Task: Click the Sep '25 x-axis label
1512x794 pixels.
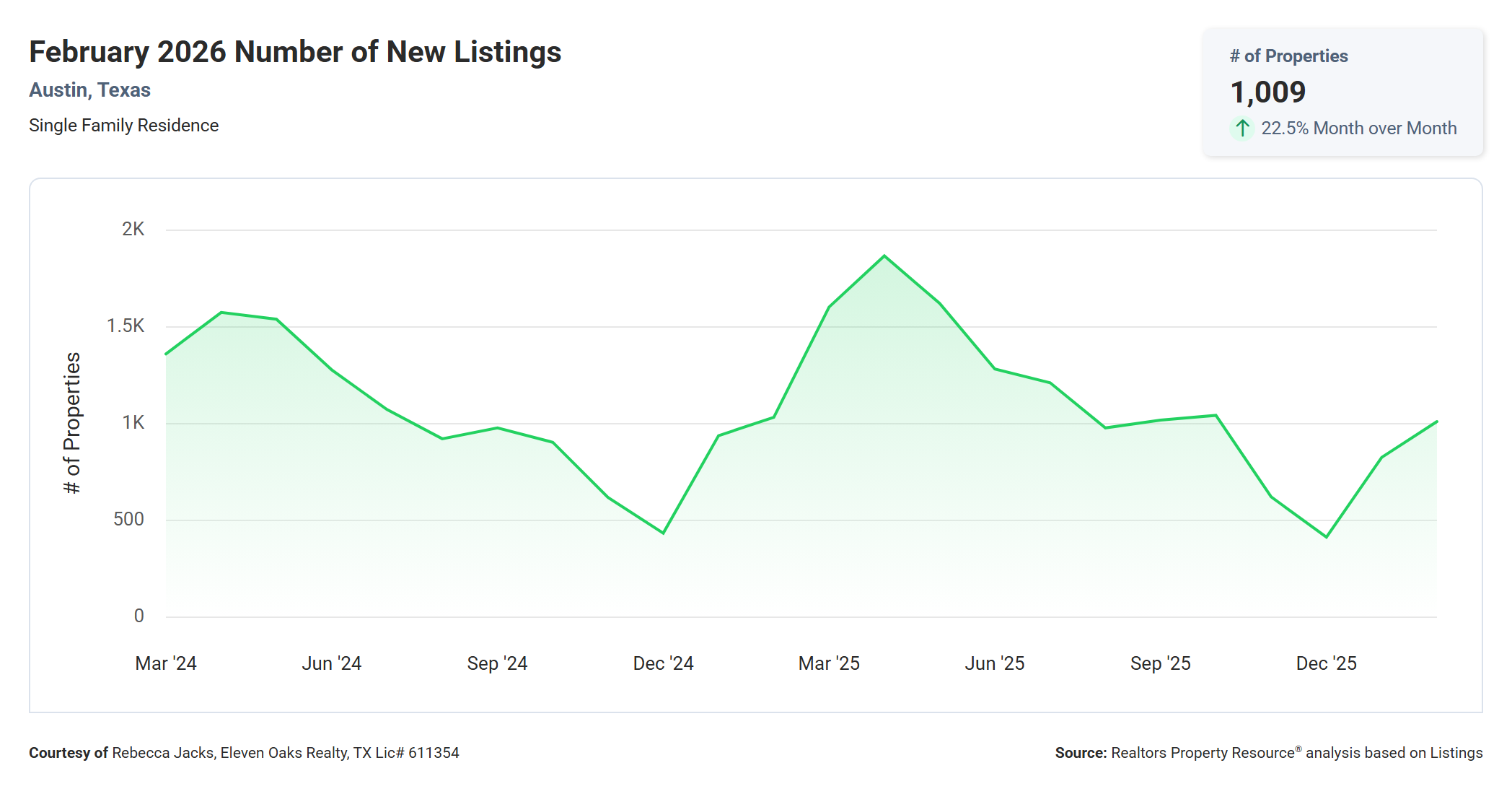Action: [x=1160, y=663]
